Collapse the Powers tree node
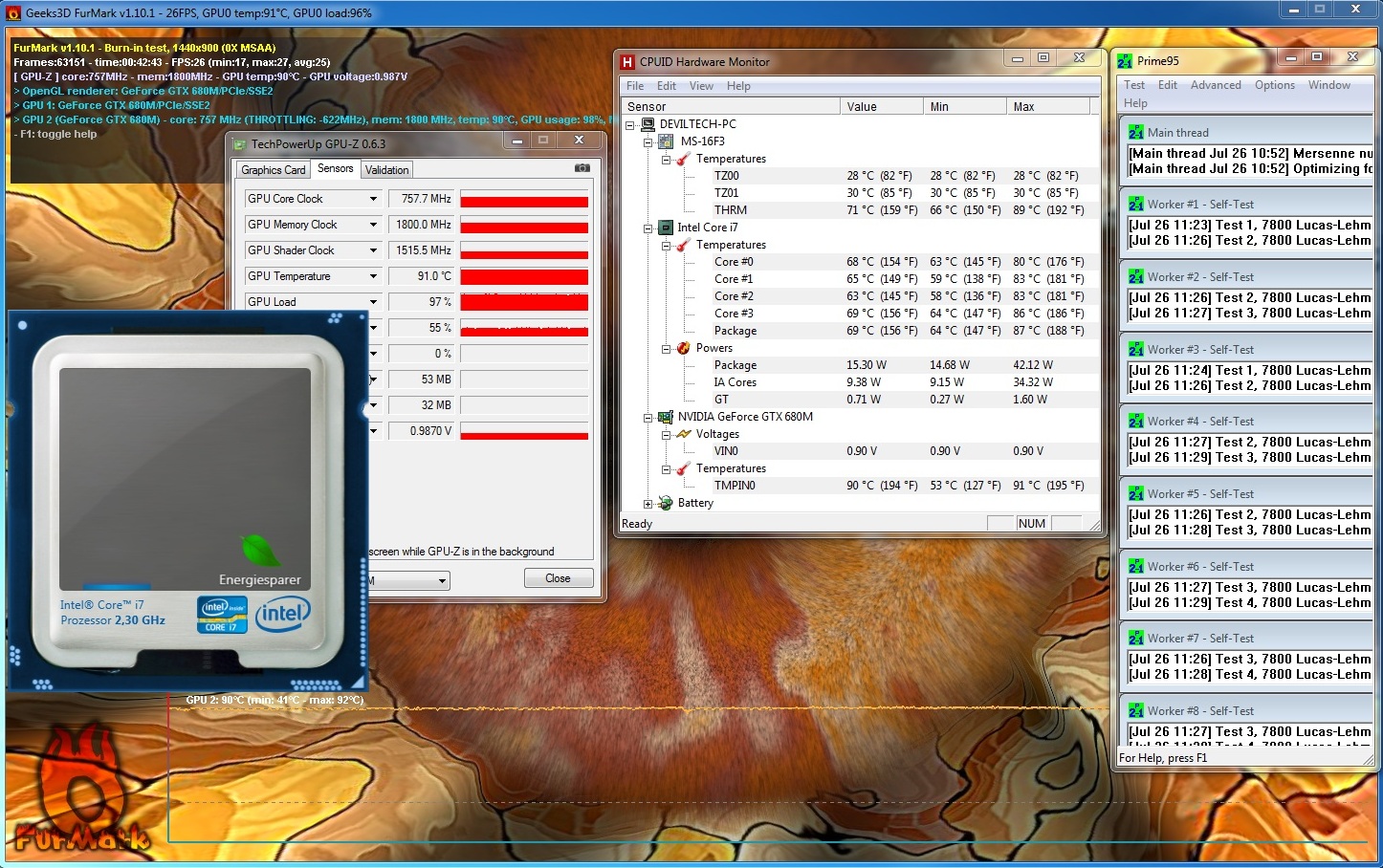This screenshot has height=868, width=1383. click(666, 348)
